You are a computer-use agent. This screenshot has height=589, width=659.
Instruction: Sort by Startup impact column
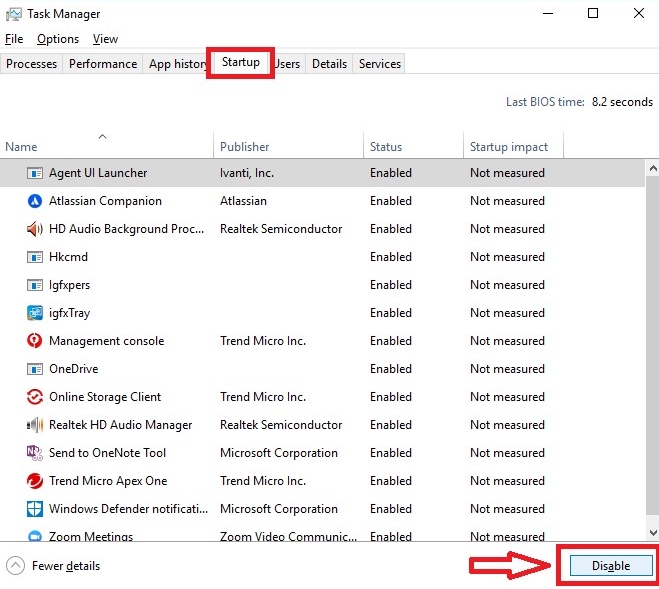tap(509, 147)
